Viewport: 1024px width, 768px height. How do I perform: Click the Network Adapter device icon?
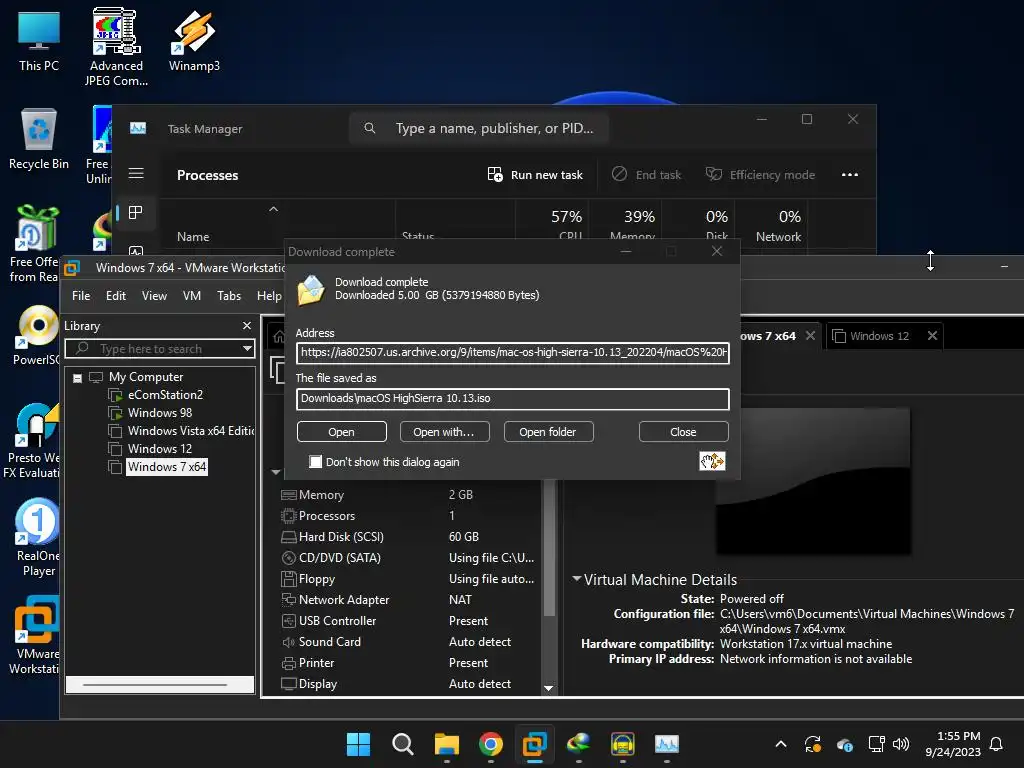(x=289, y=600)
